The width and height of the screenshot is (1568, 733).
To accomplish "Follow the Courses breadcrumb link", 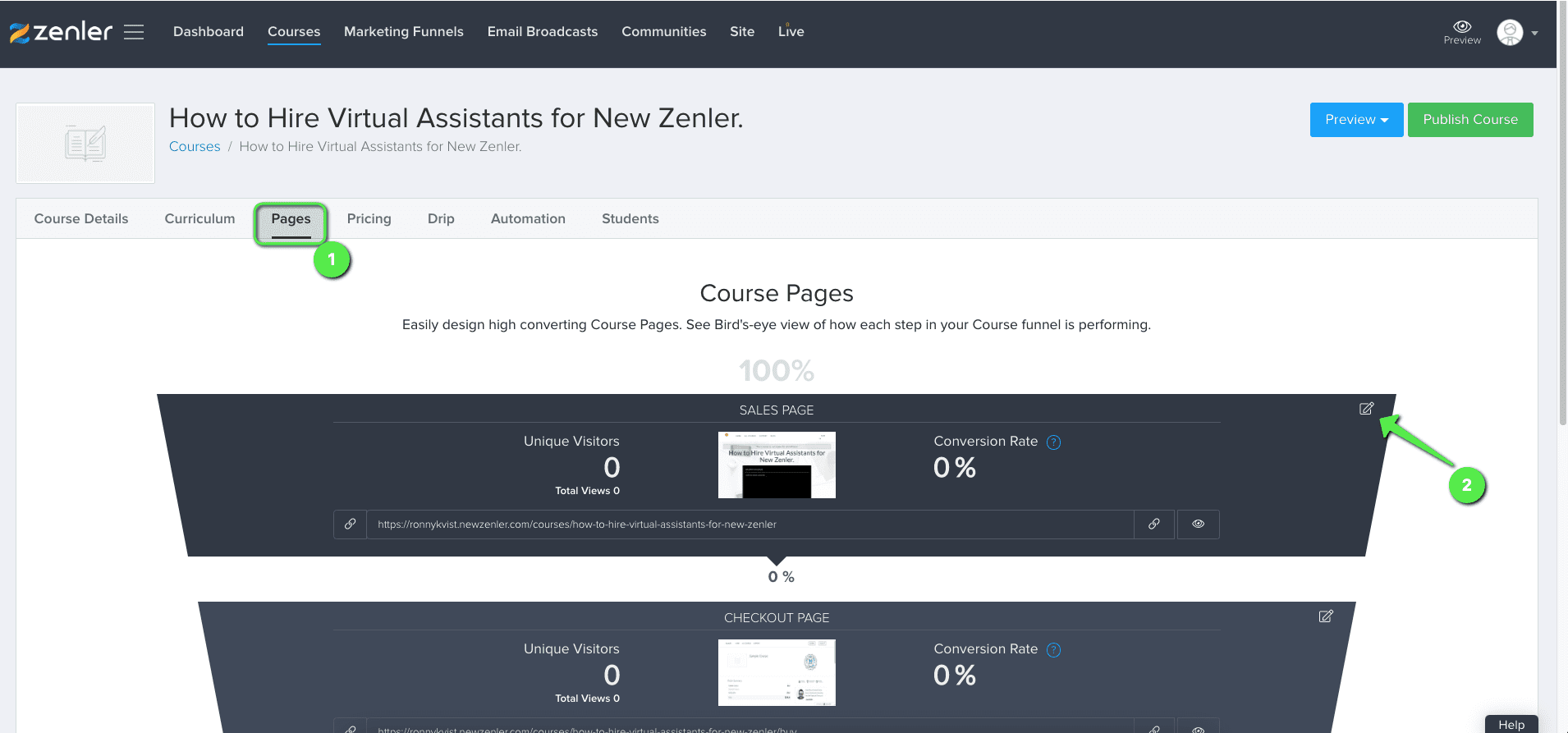I will pos(195,147).
